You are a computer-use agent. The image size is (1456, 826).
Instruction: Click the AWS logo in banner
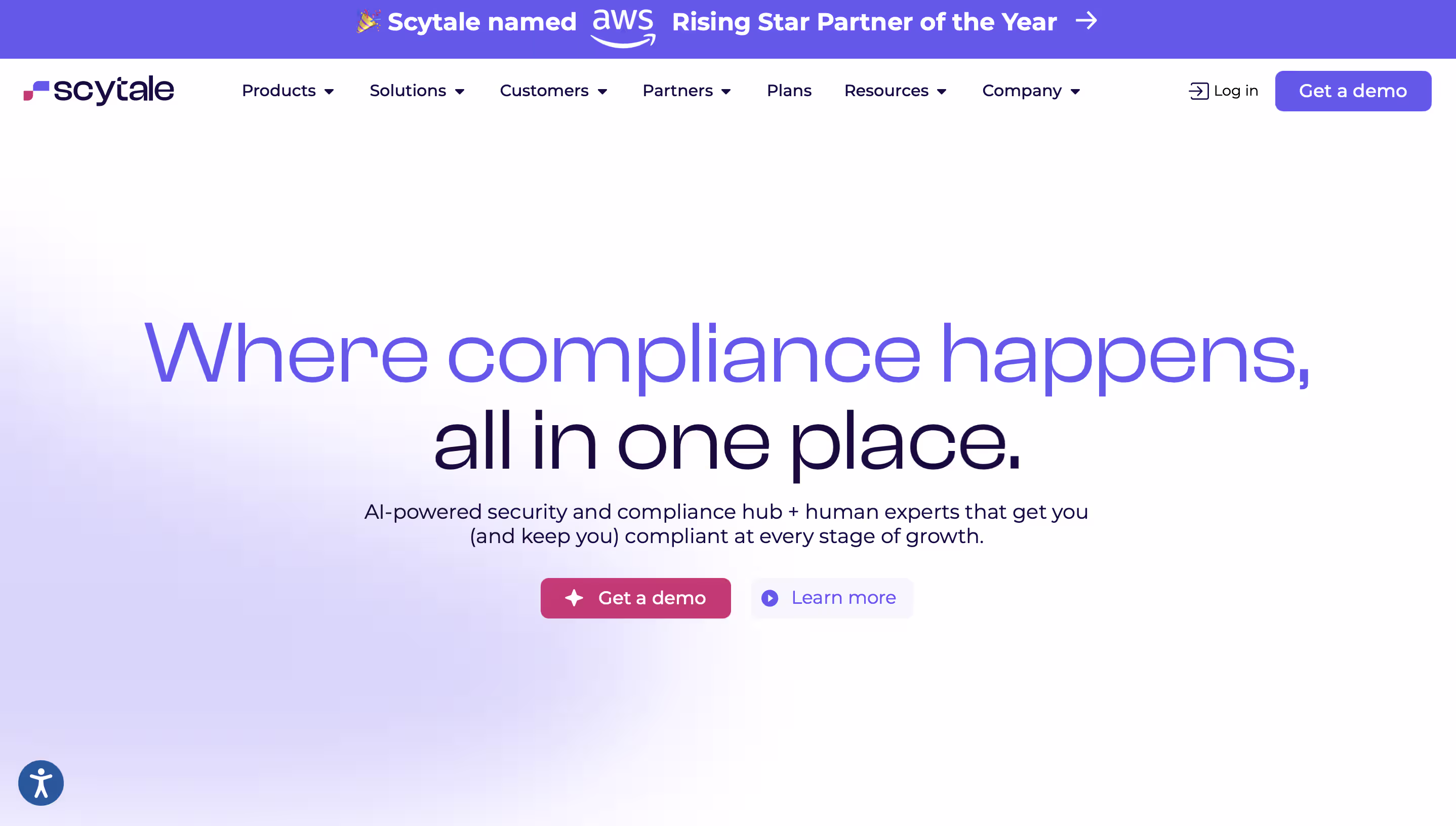[623, 27]
